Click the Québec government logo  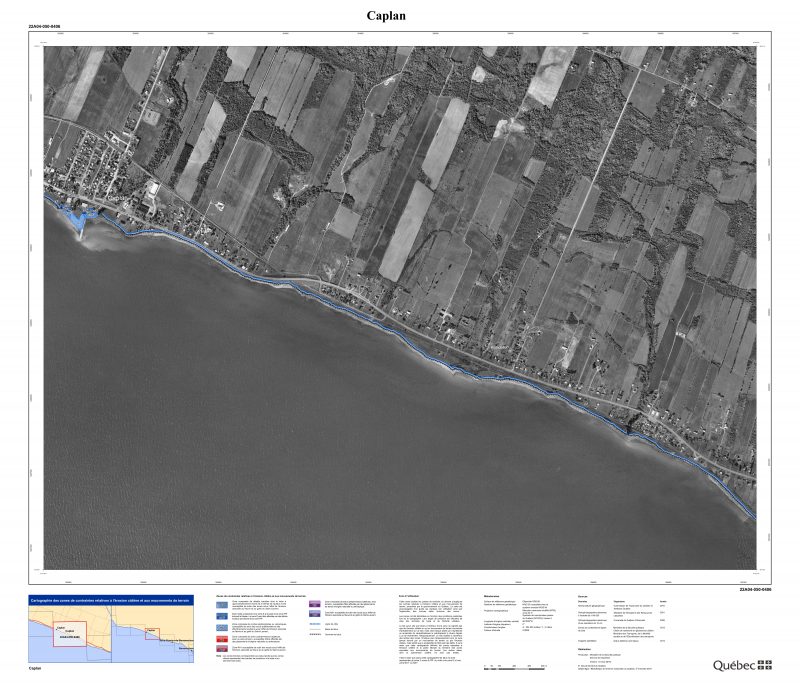732,664
